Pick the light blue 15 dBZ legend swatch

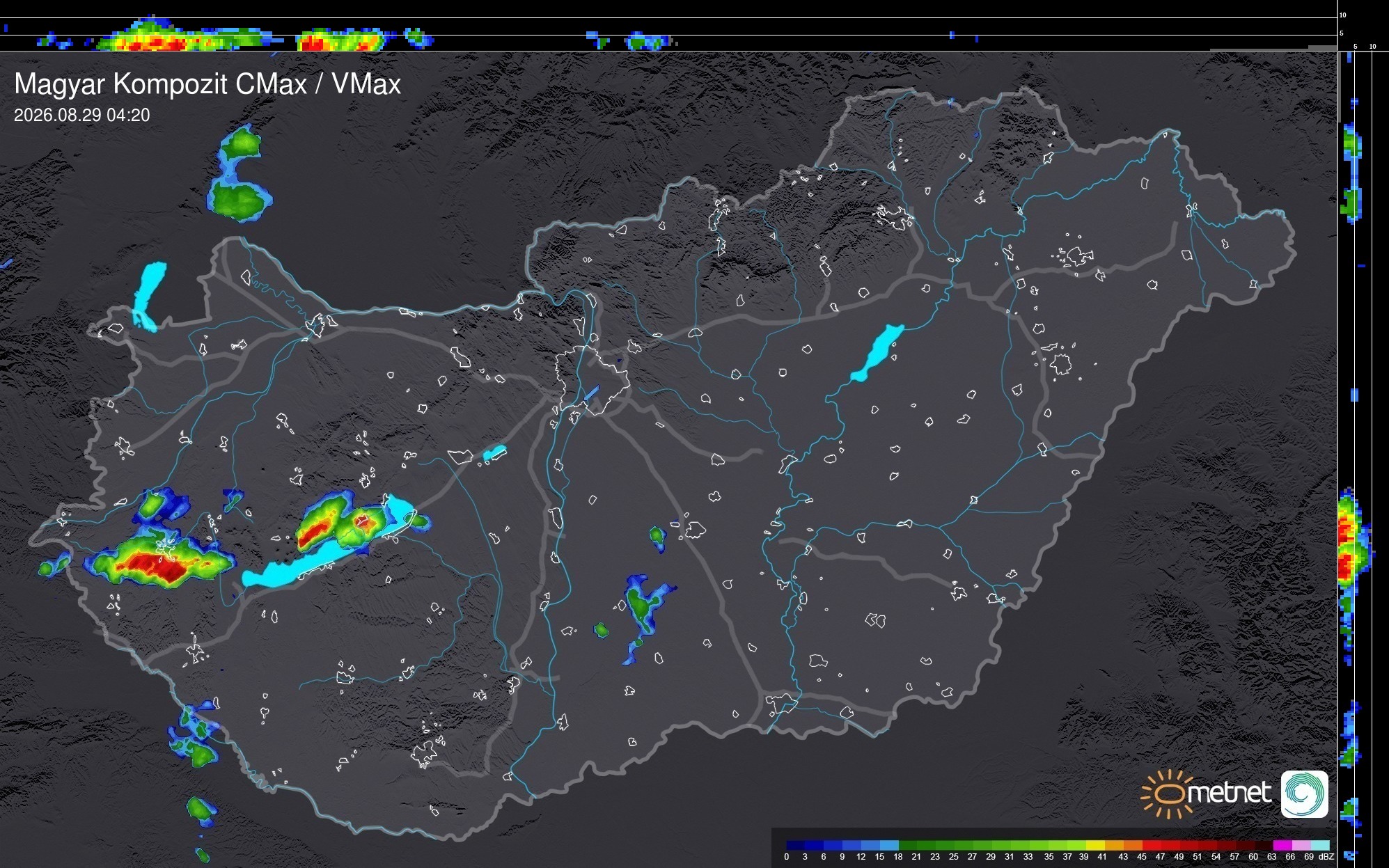(889, 845)
